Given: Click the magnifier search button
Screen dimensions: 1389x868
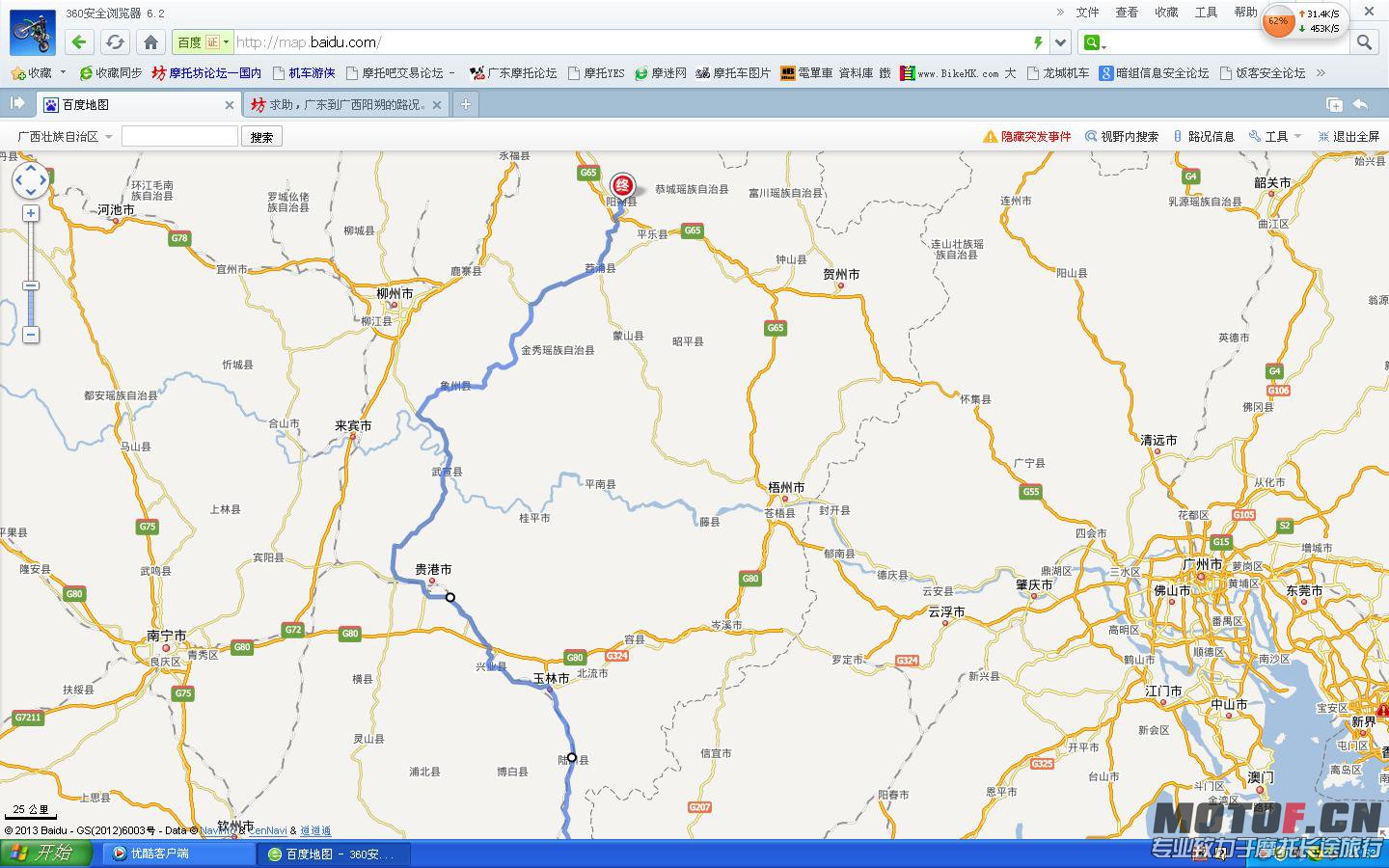Looking at the screenshot, I should pyautogui.click(x=1364, y=42).
